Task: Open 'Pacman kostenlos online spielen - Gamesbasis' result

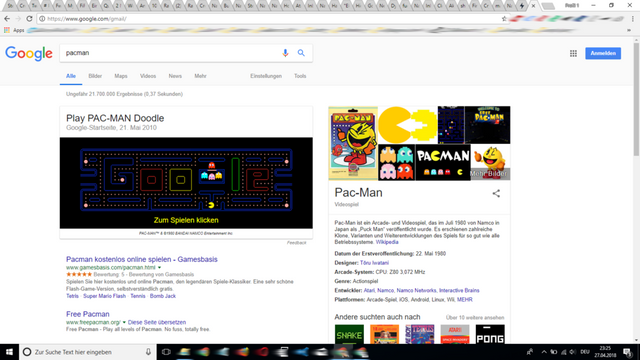Action: pos(142,259)
